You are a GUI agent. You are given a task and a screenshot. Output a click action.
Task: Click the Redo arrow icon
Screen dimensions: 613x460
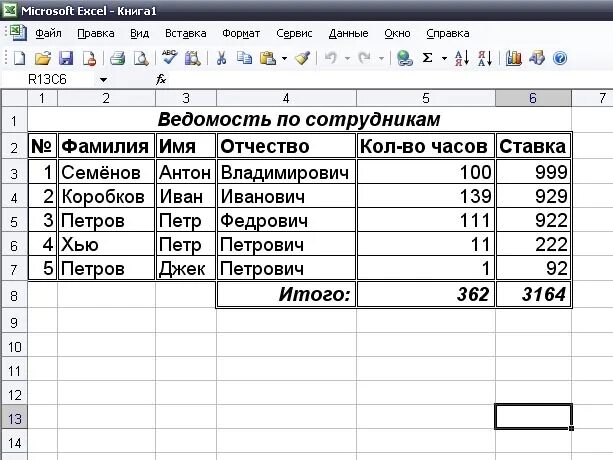pyautogui.click(x=364, y=59)
